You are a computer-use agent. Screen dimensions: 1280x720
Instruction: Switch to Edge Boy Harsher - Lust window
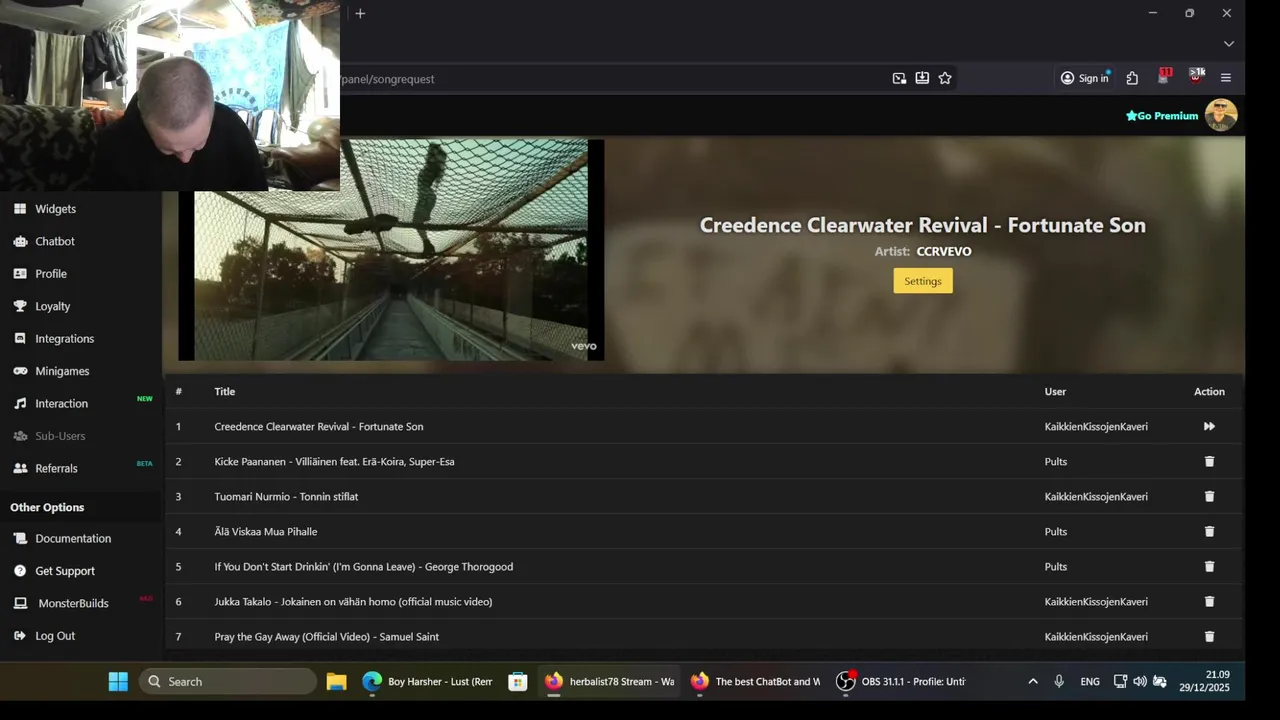coord(427,681)
